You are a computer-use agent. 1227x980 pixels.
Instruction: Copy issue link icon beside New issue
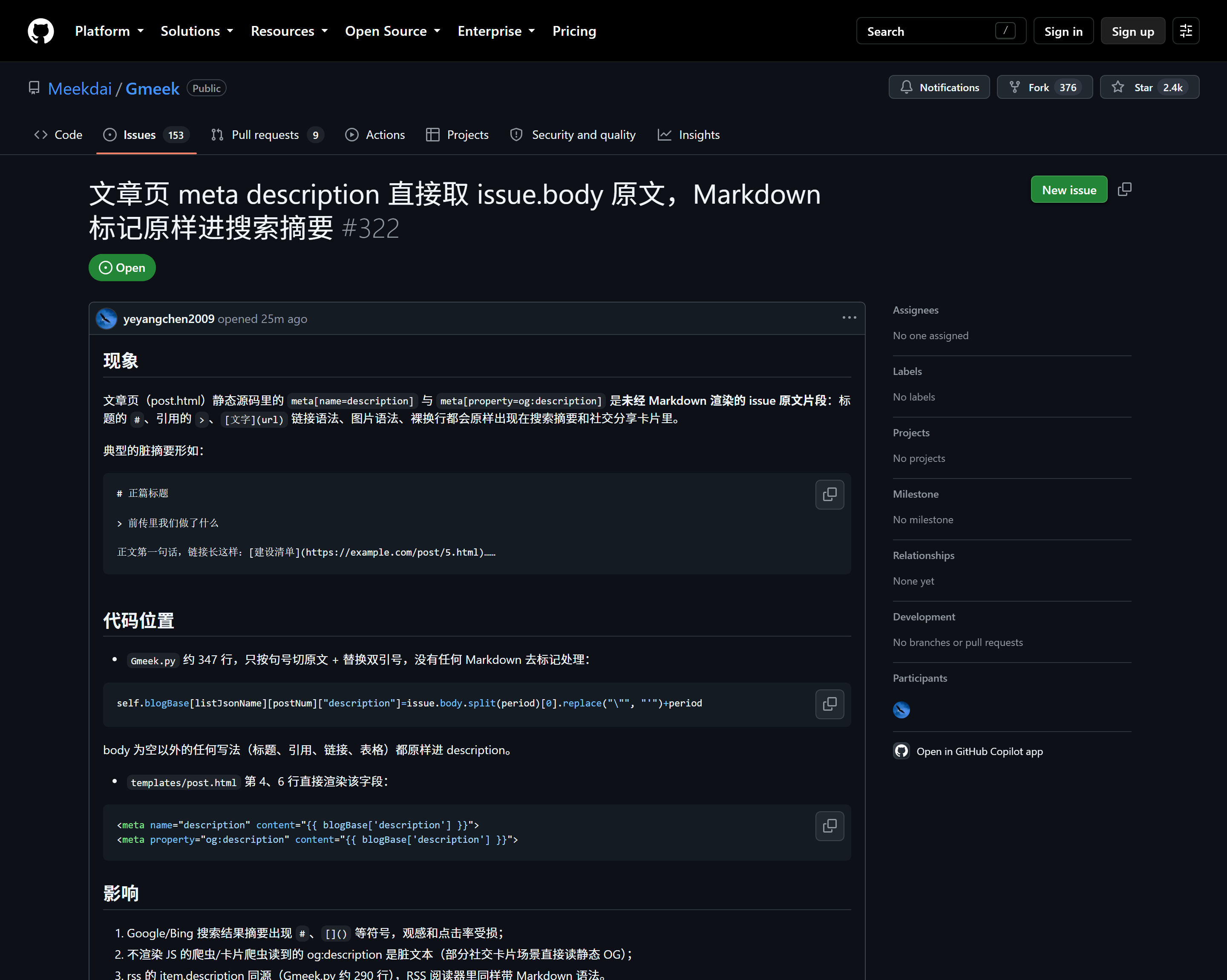(1125, 190)
